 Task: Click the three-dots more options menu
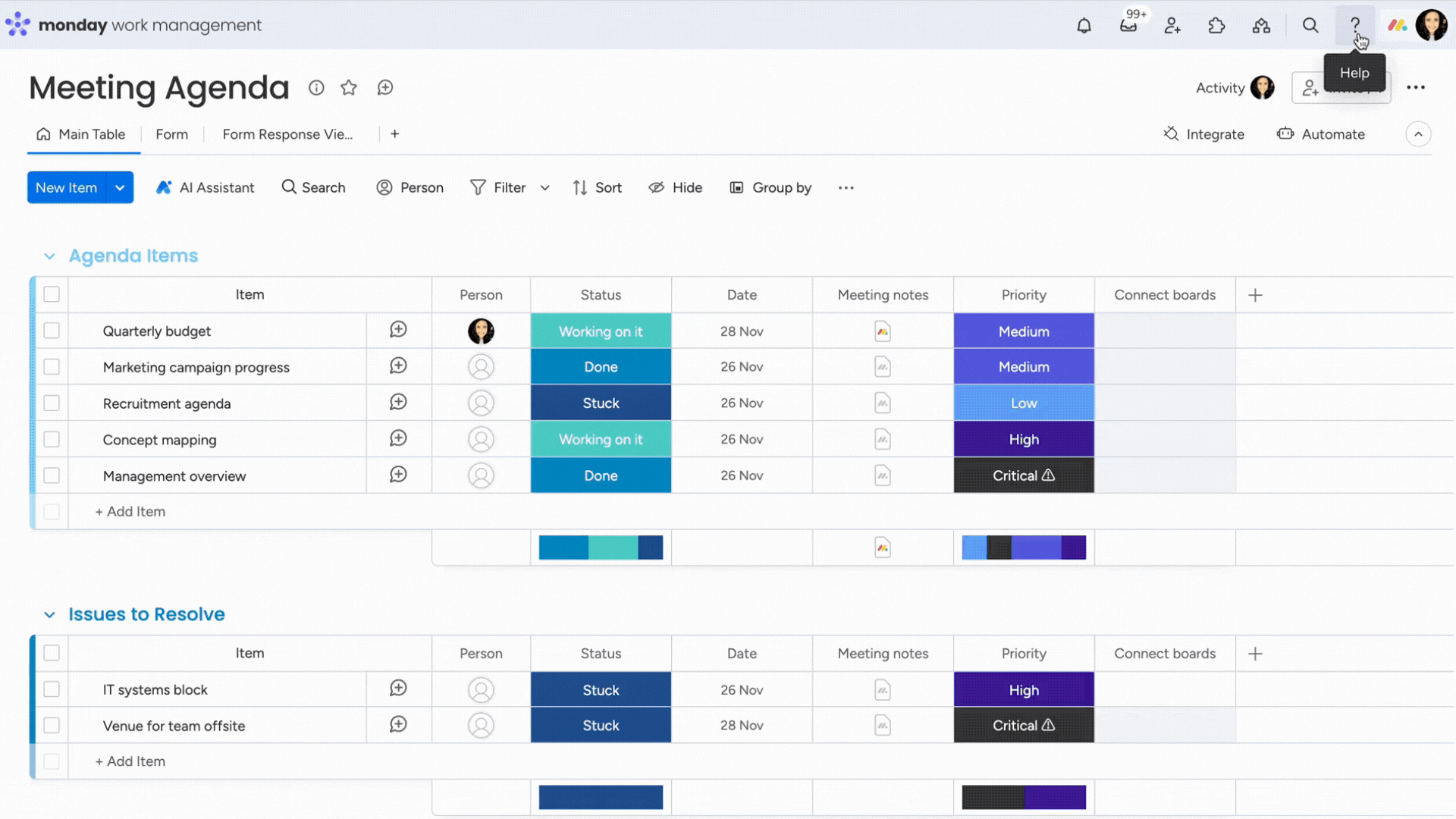pyautogui.click(x=1415, y=87)
